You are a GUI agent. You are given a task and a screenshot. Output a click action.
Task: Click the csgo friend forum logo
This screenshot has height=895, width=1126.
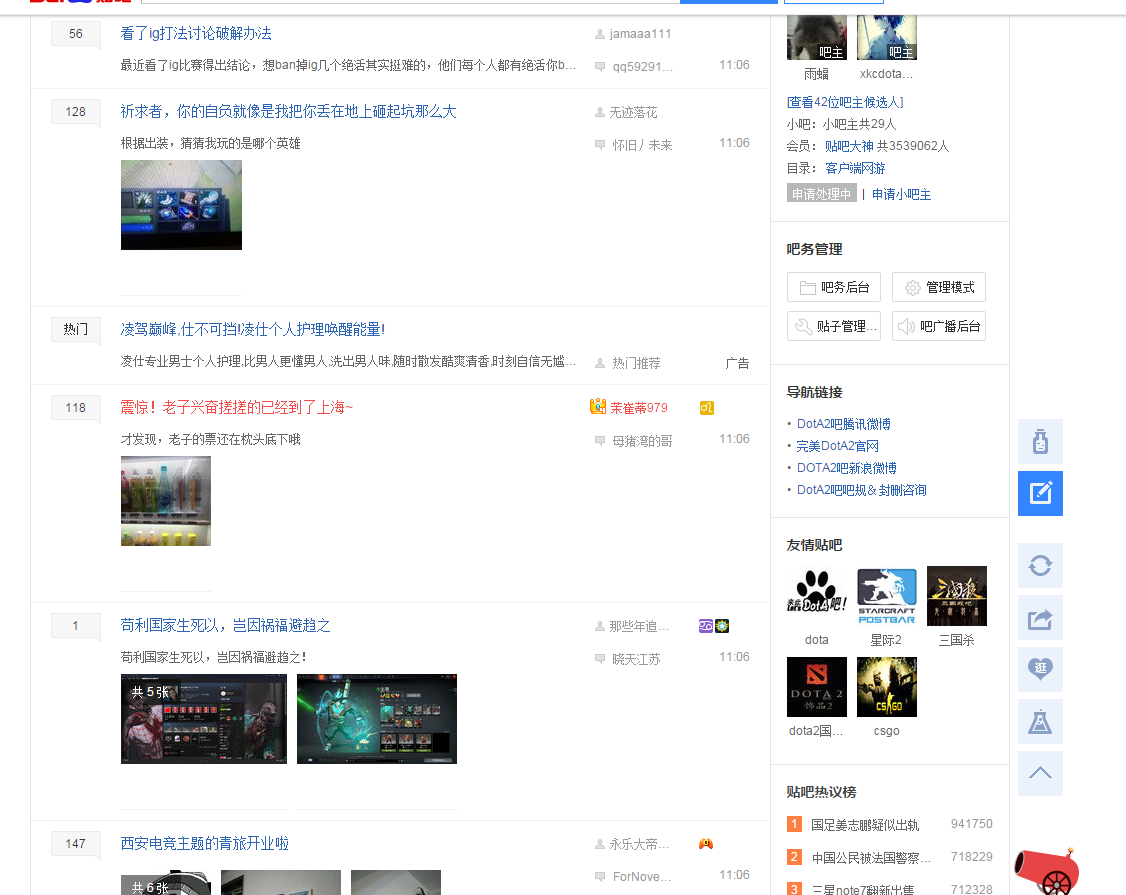pyautogui.click(x=886, y=686)
